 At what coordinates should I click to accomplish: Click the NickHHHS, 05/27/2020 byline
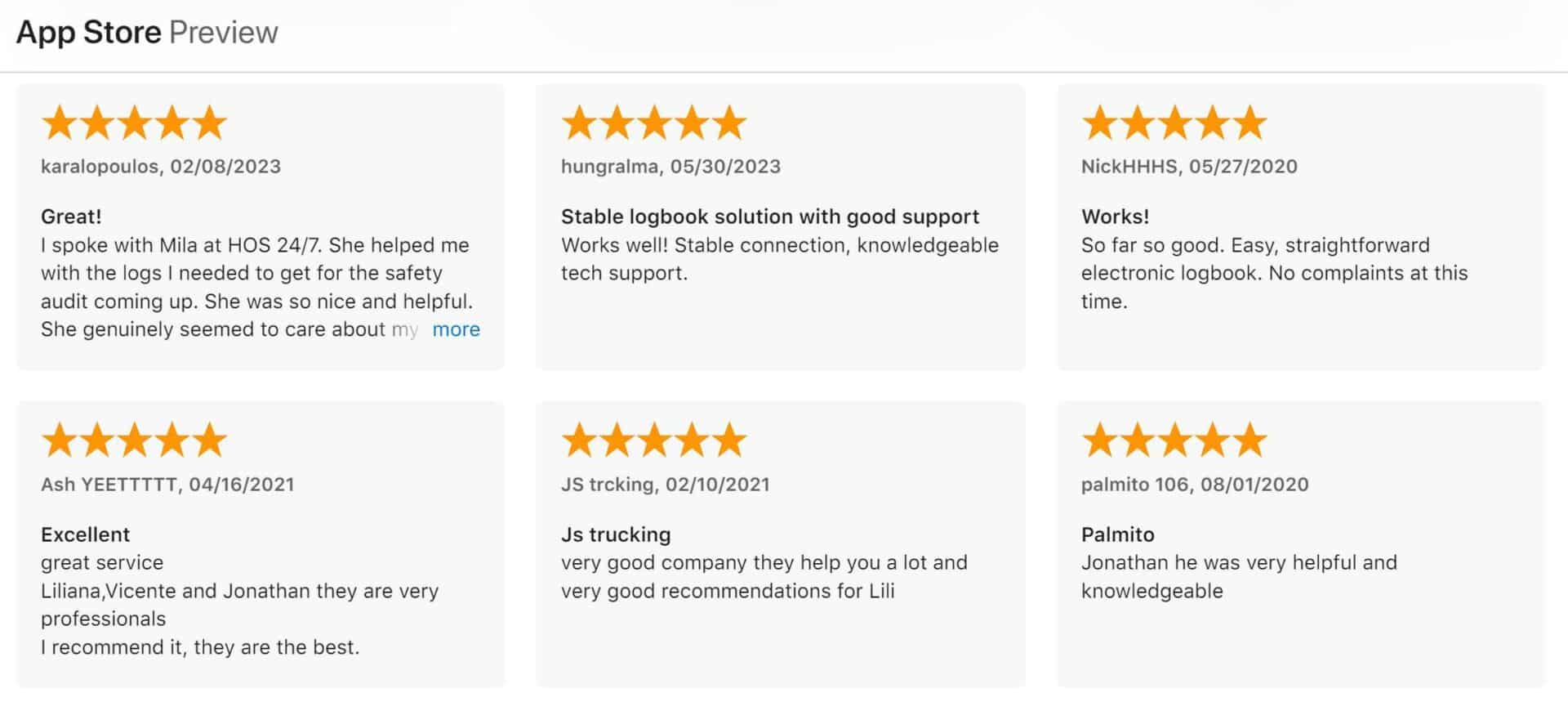pos(1189,167)
